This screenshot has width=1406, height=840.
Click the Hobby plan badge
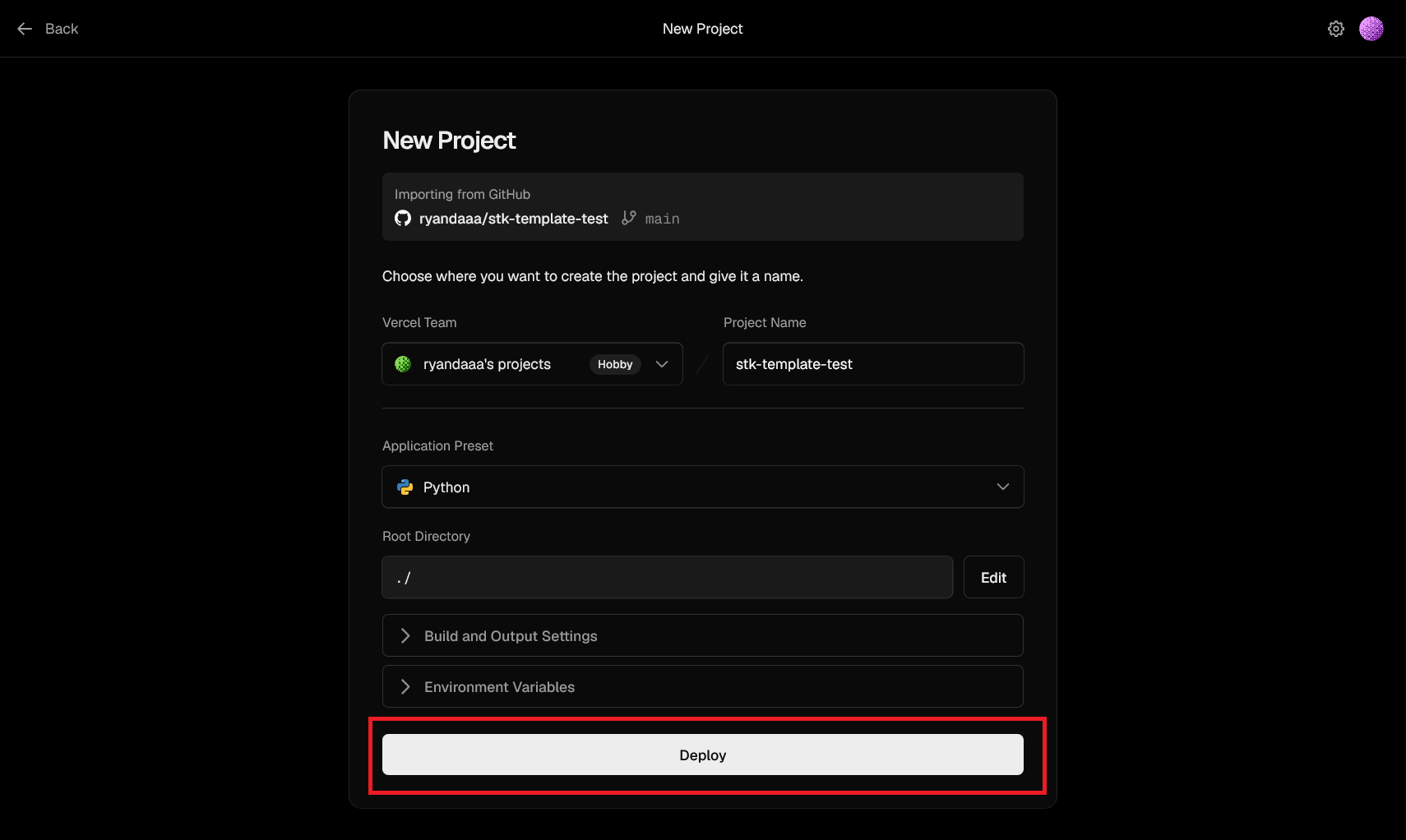pos(615,364)
